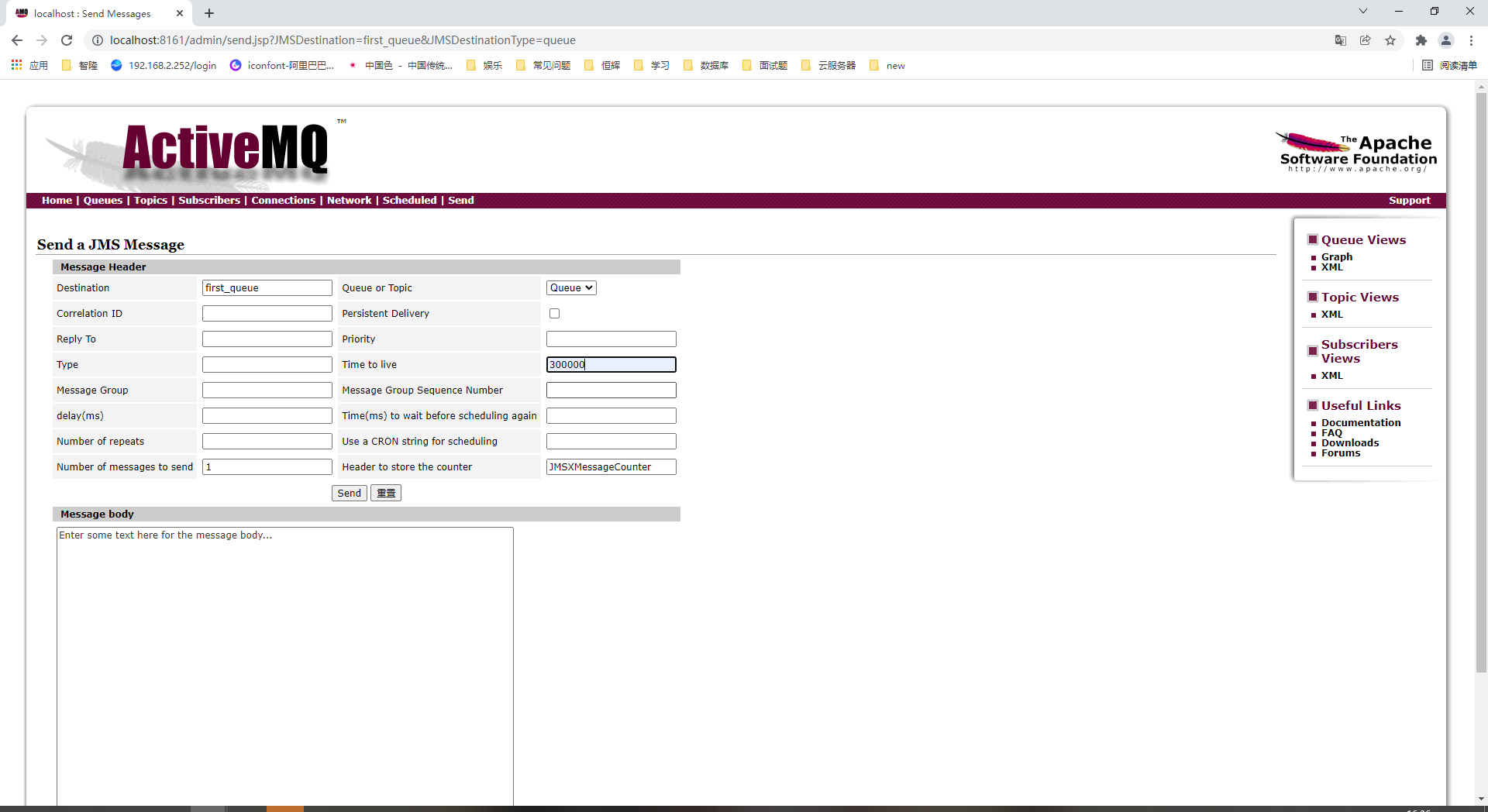
Task: Open the browser extensions puzzle icon
Action: 1421,40
